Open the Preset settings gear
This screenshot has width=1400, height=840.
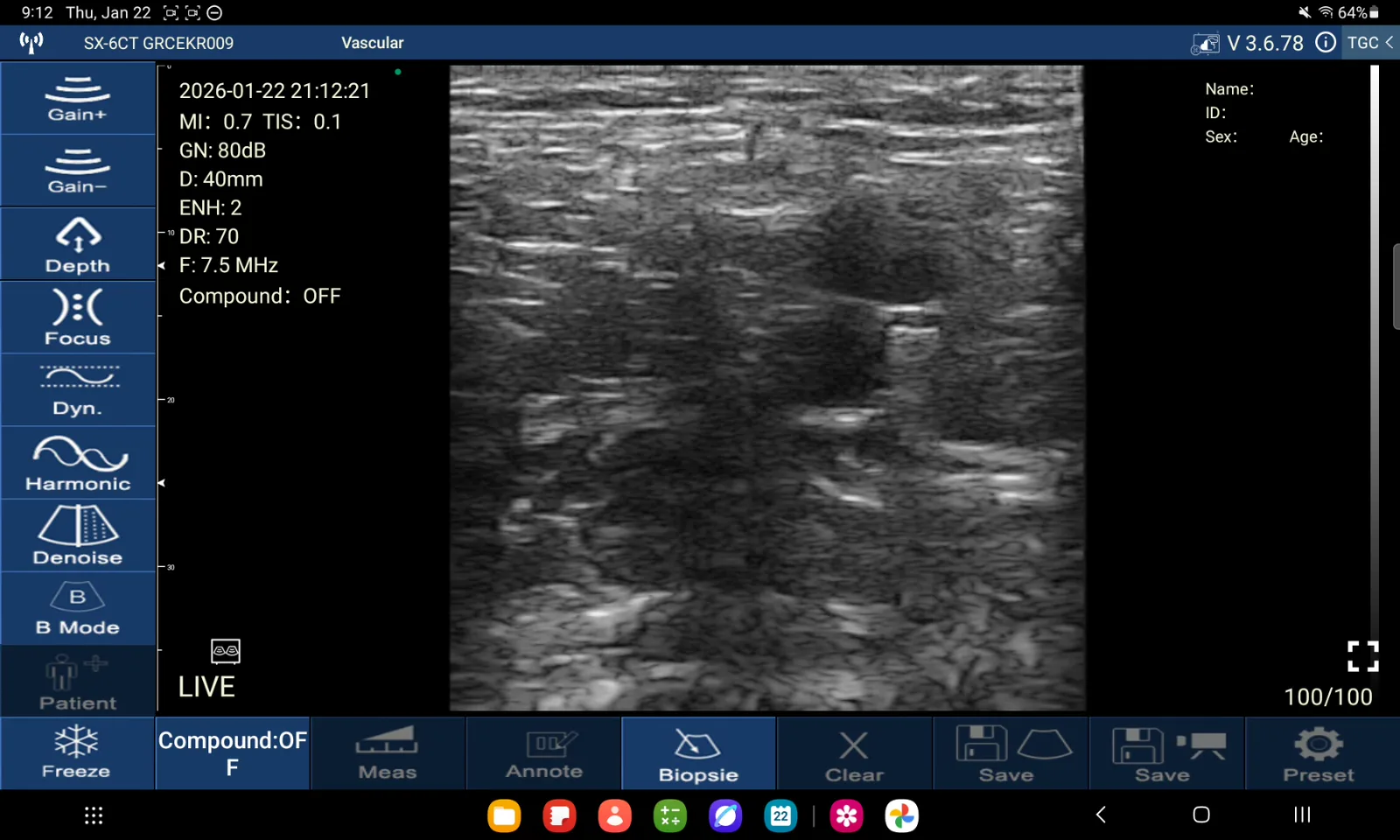(x=1321, y=753)
